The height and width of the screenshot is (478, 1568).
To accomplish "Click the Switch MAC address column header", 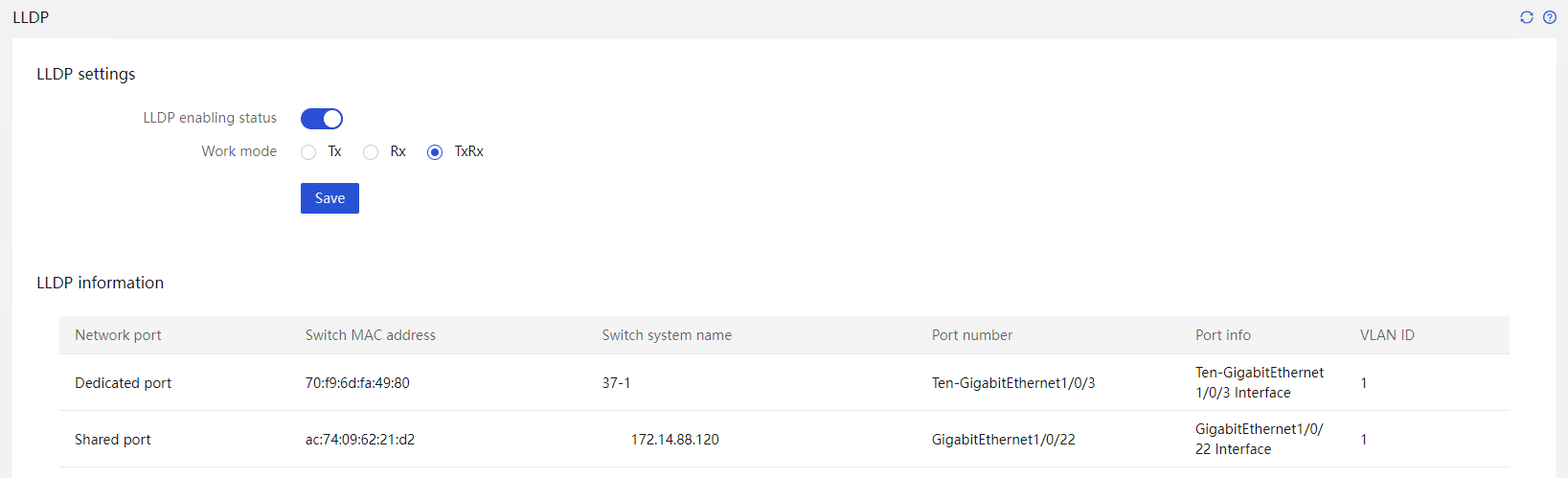I will pyautogui.click(x=371, y=335).
